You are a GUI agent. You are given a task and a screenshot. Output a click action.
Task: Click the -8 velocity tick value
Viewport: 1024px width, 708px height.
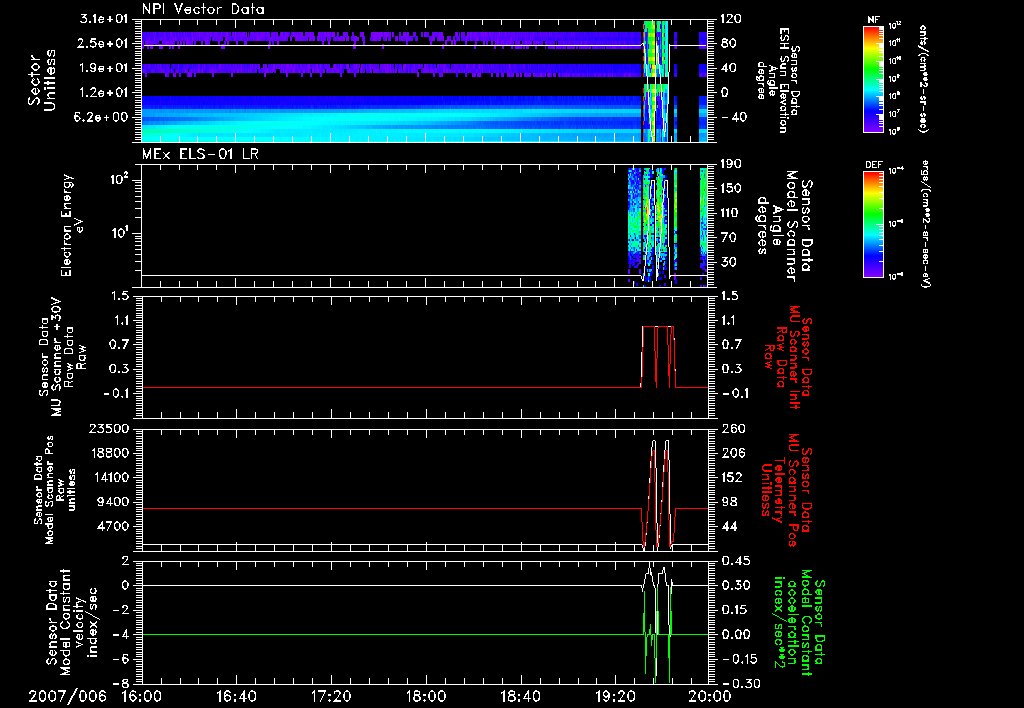[123, 684]
